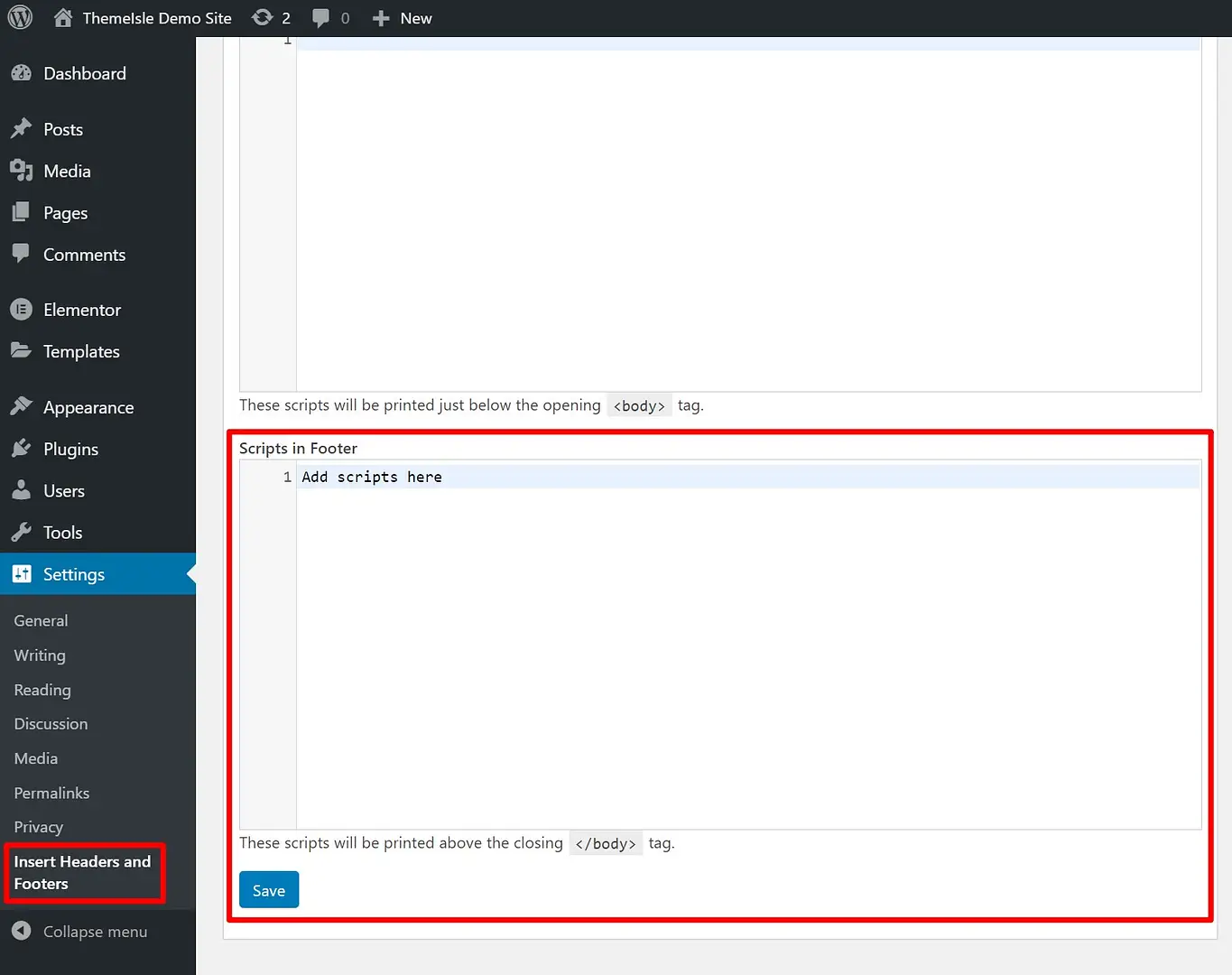Select the Templates folder icon
Image resolution: width=1232 pixels, height=975 pixels.
tap(22, 351)
